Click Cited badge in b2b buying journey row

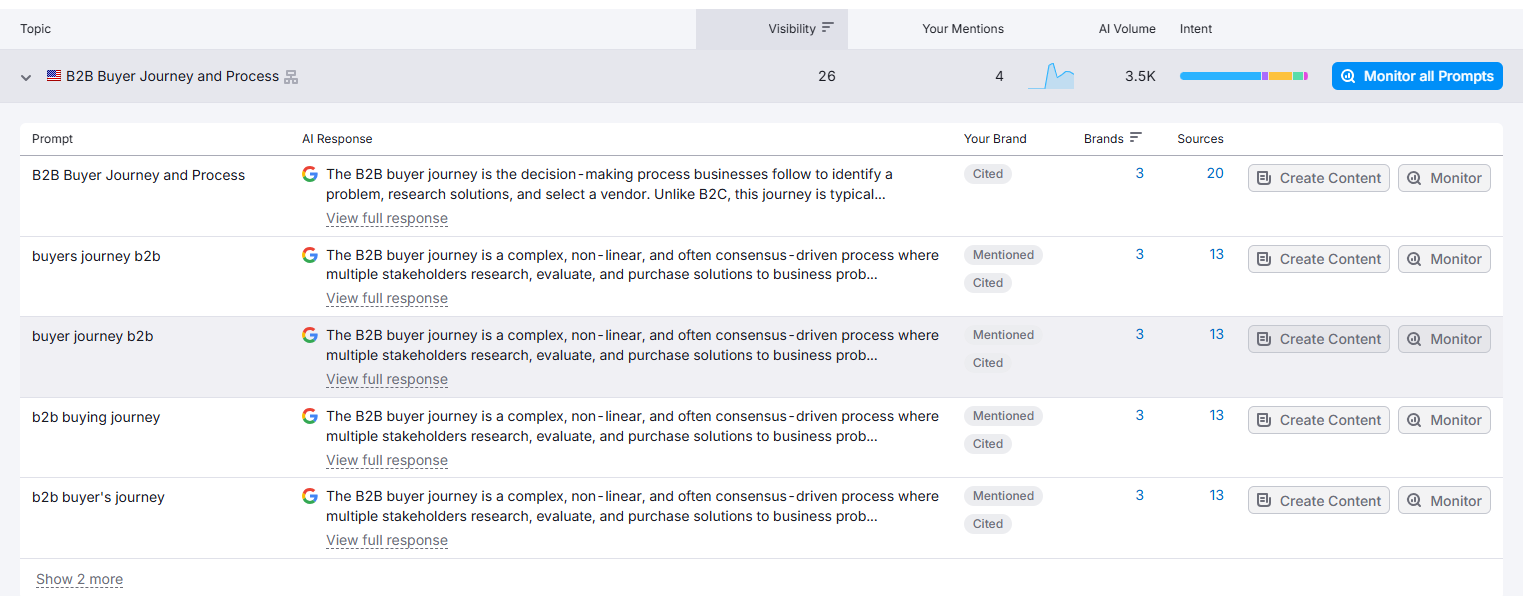click(988, 444)
